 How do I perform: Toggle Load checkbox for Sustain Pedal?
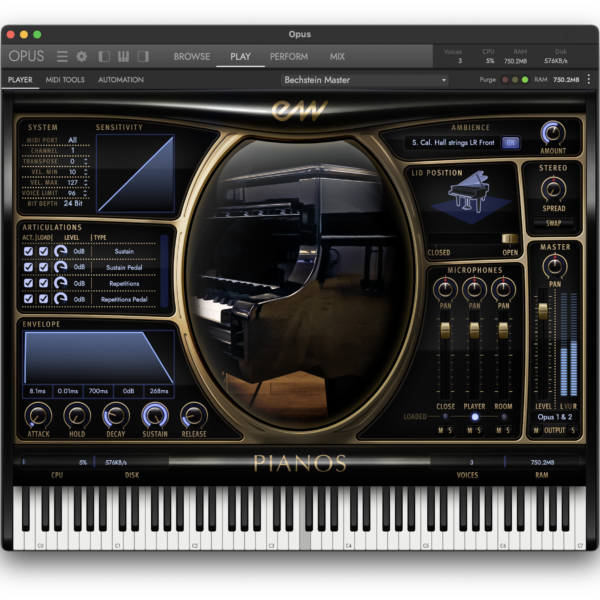(44, 267)
